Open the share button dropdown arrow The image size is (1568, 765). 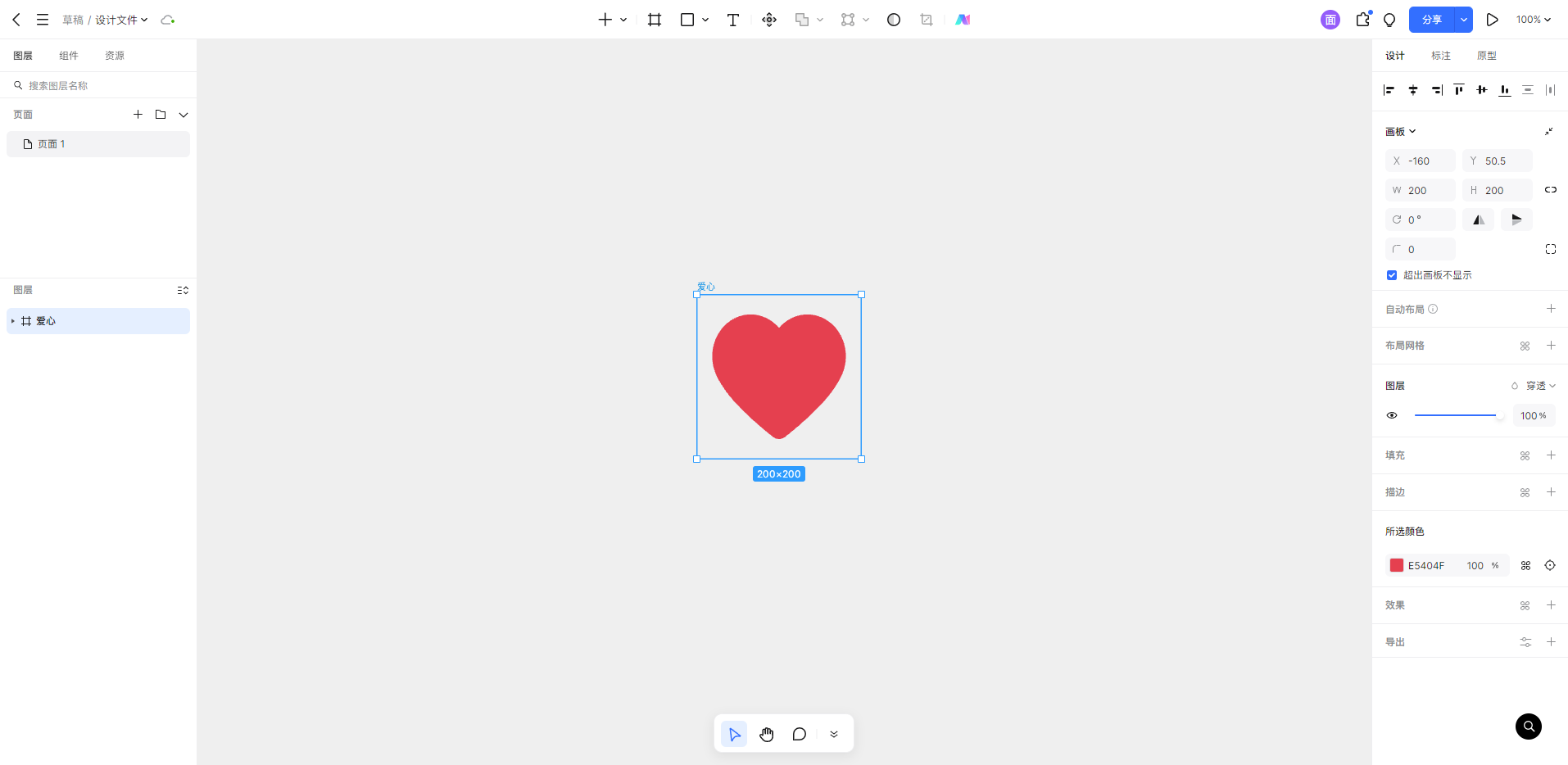pos(1464,20)
